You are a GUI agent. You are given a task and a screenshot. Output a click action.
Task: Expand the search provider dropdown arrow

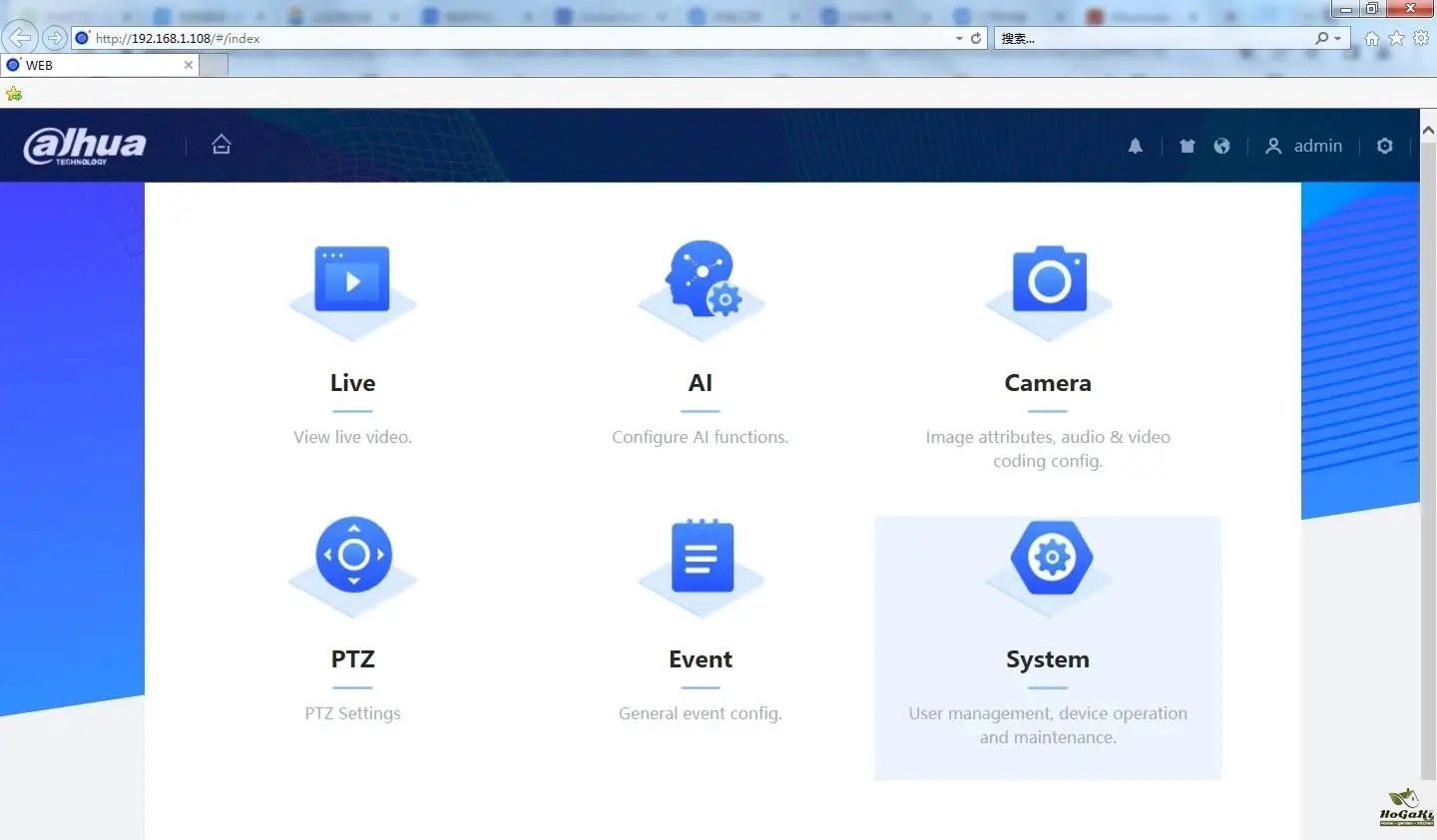point(1337,38)
